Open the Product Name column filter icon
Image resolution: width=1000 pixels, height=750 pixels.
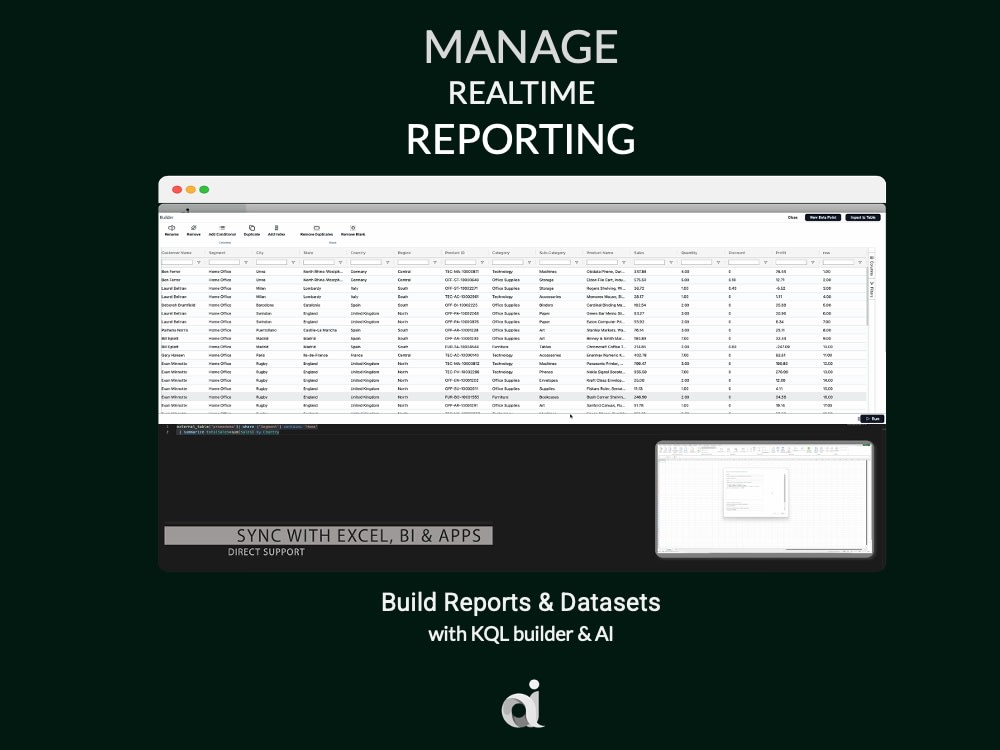623,263
